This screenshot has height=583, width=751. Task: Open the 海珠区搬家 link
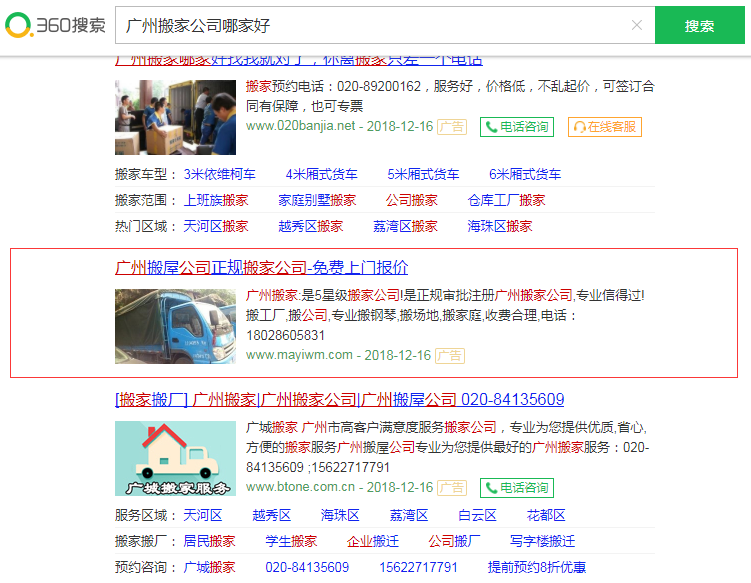point(500,226)
